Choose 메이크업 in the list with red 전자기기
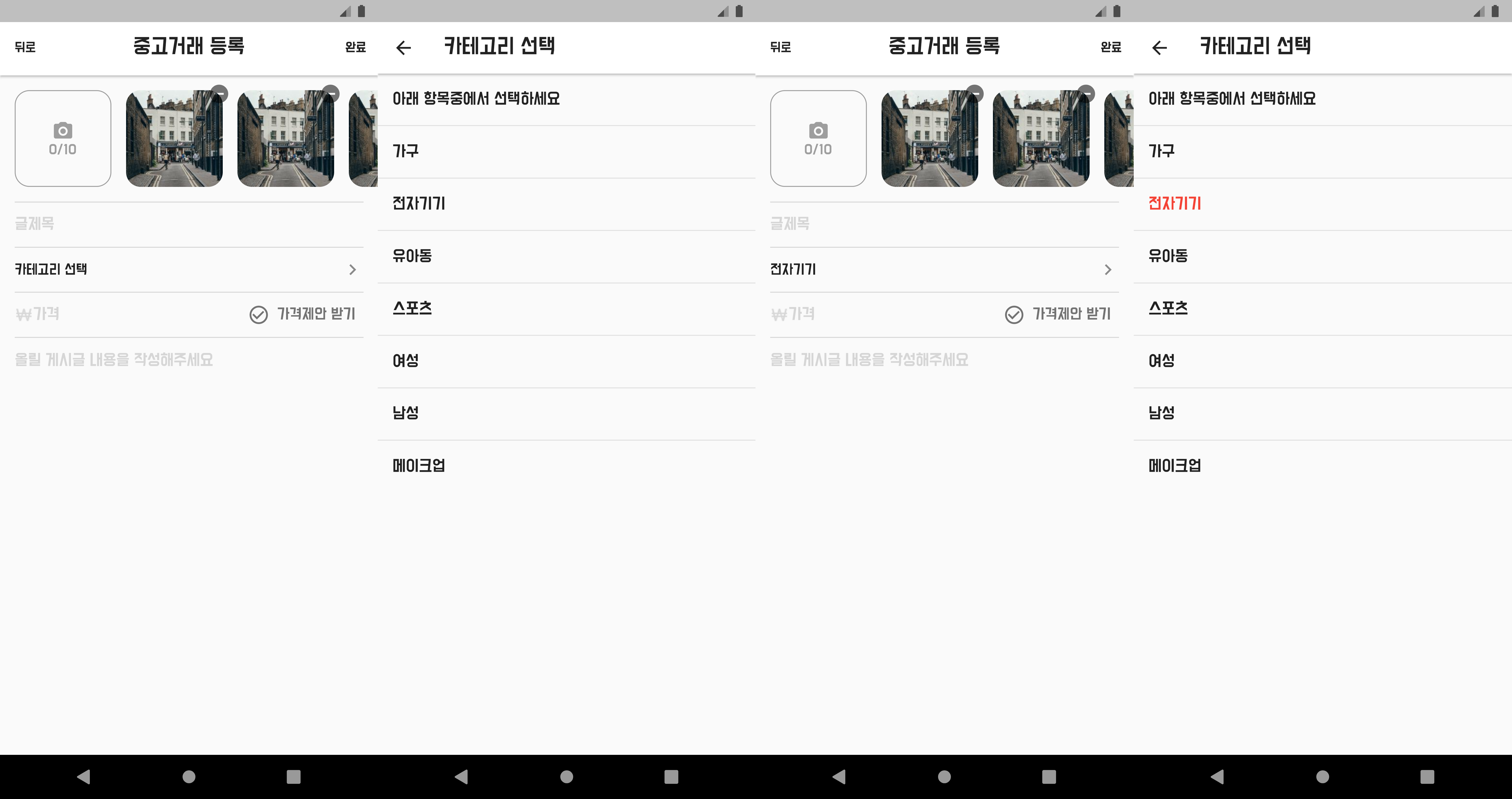Image resolution: width=1512 pixels, height=799 pixels. [1174, 465]
